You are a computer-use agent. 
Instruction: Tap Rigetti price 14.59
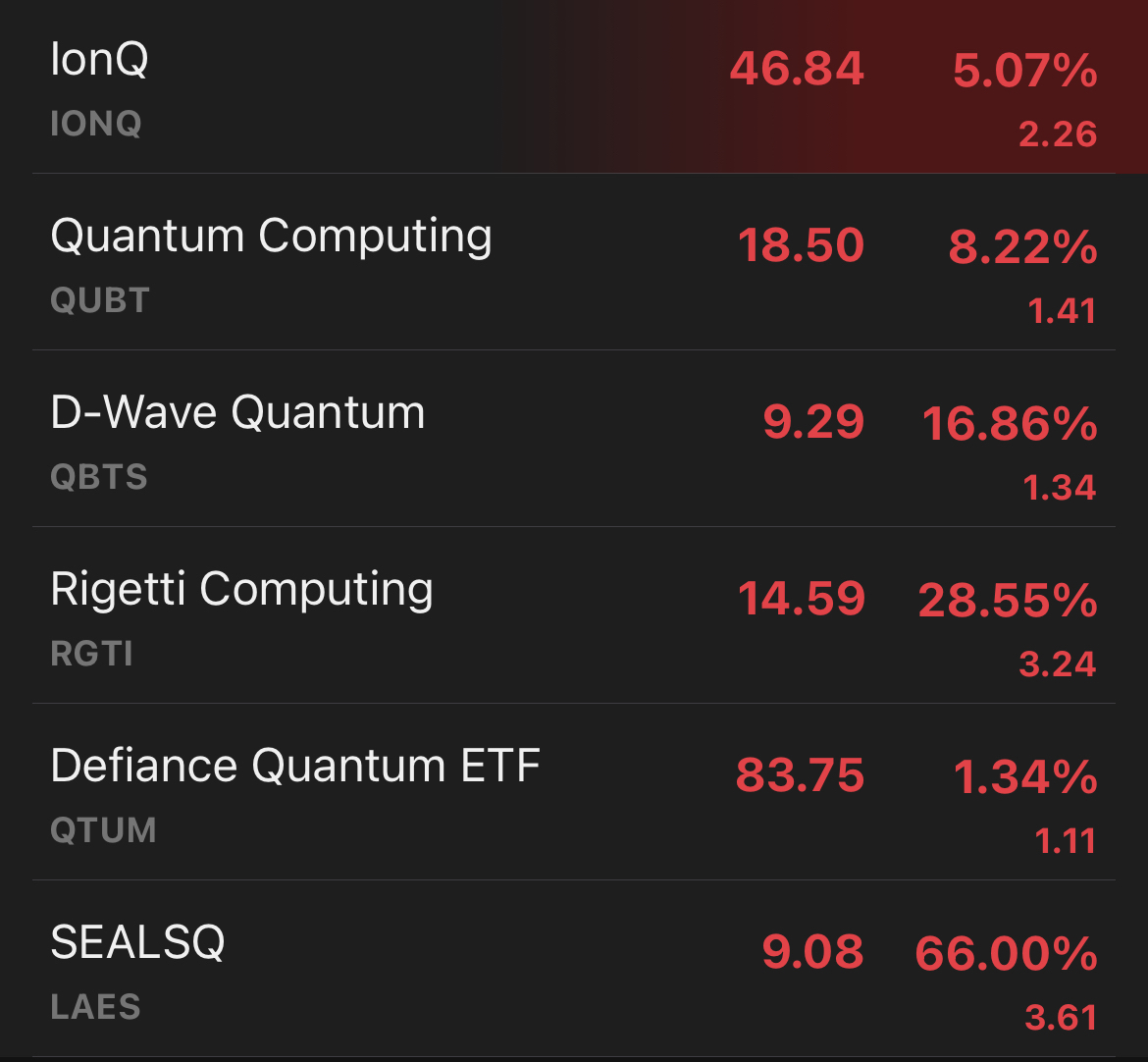[x=802, y=600]
